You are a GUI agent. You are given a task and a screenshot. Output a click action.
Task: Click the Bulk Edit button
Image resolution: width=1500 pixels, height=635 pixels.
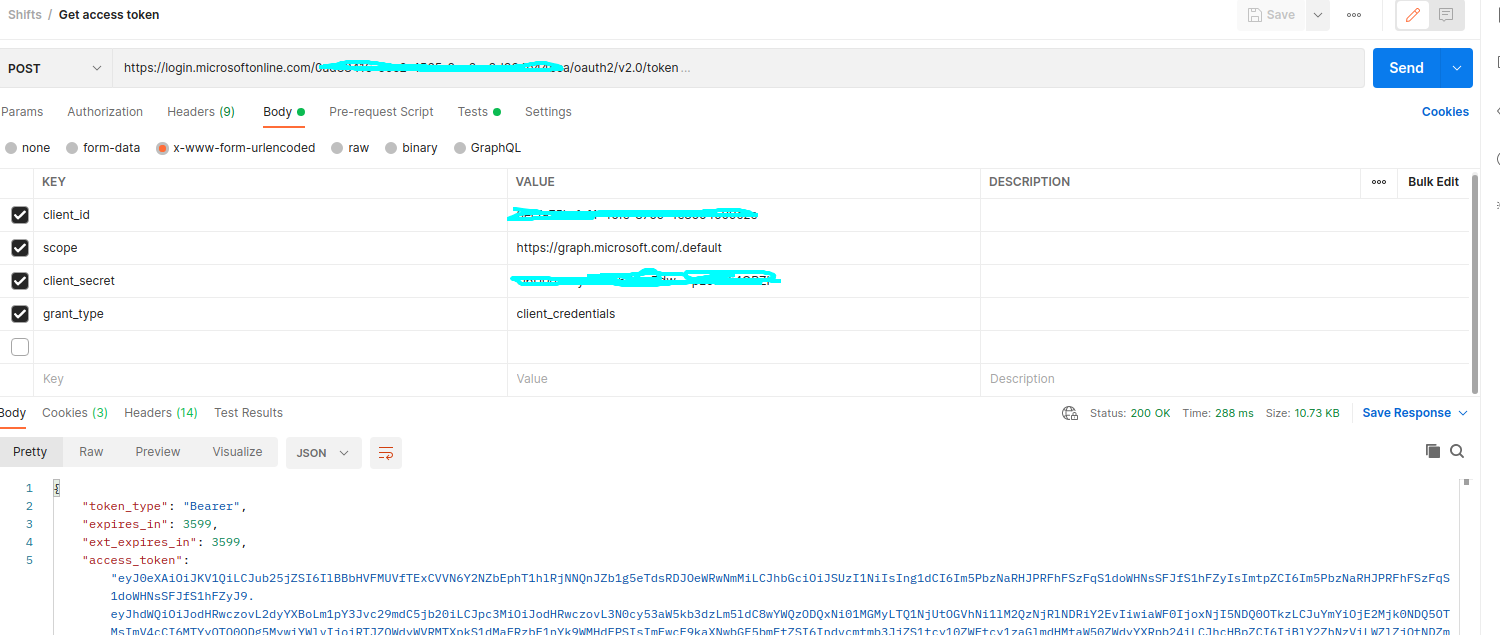click(1433, 182)
